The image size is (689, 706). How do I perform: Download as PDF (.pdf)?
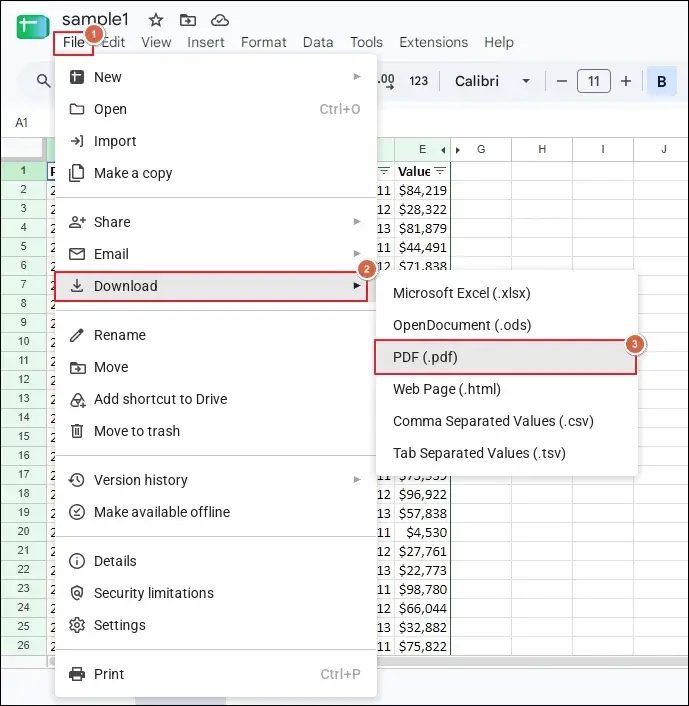click(x=505, y=357)
